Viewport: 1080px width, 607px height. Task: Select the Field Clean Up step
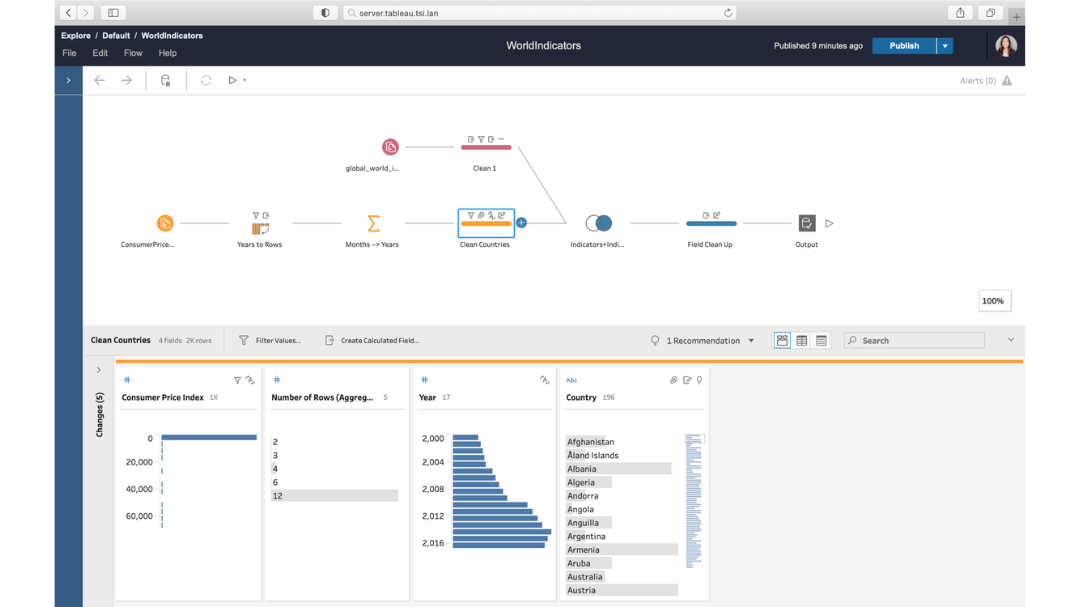click(711, 223)
